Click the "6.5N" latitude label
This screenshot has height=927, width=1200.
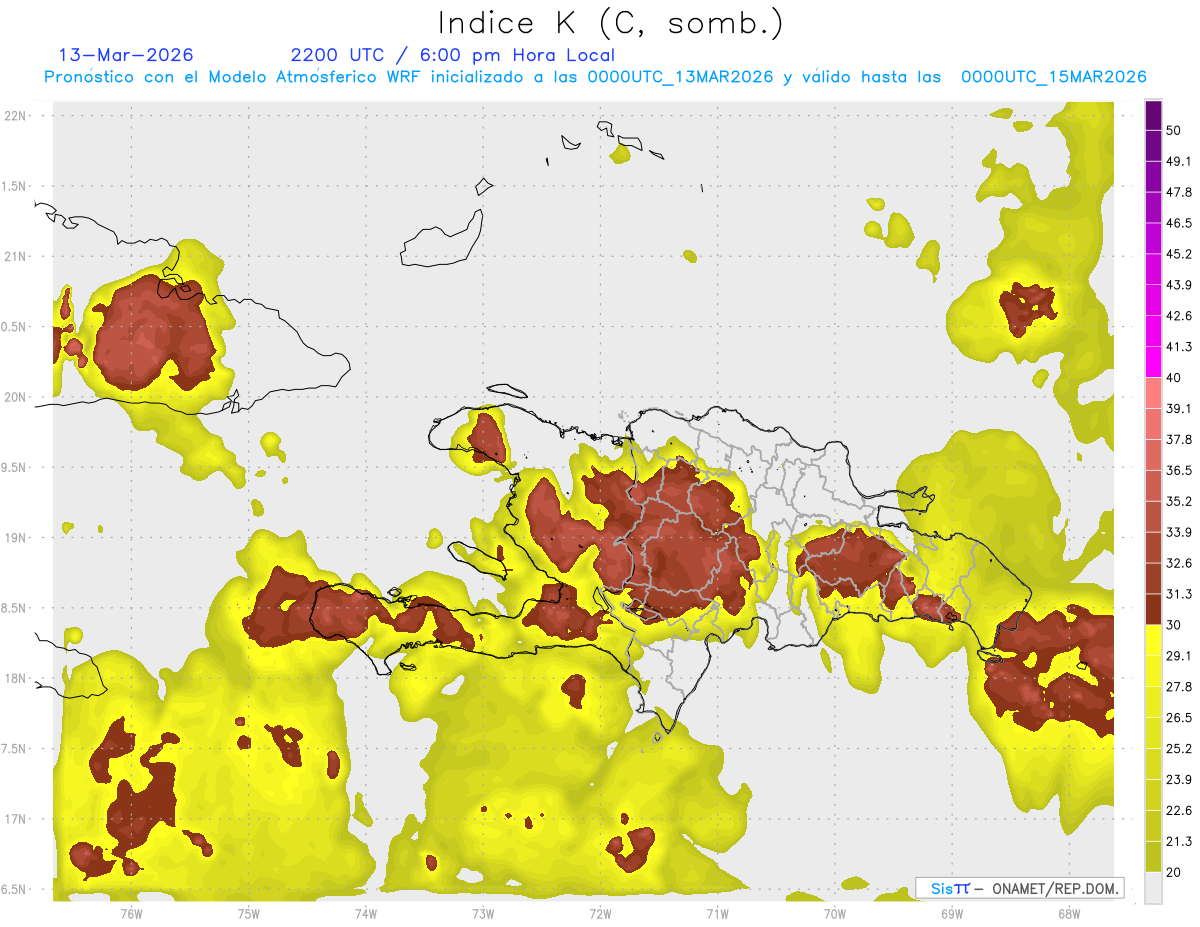coord(13,889)
